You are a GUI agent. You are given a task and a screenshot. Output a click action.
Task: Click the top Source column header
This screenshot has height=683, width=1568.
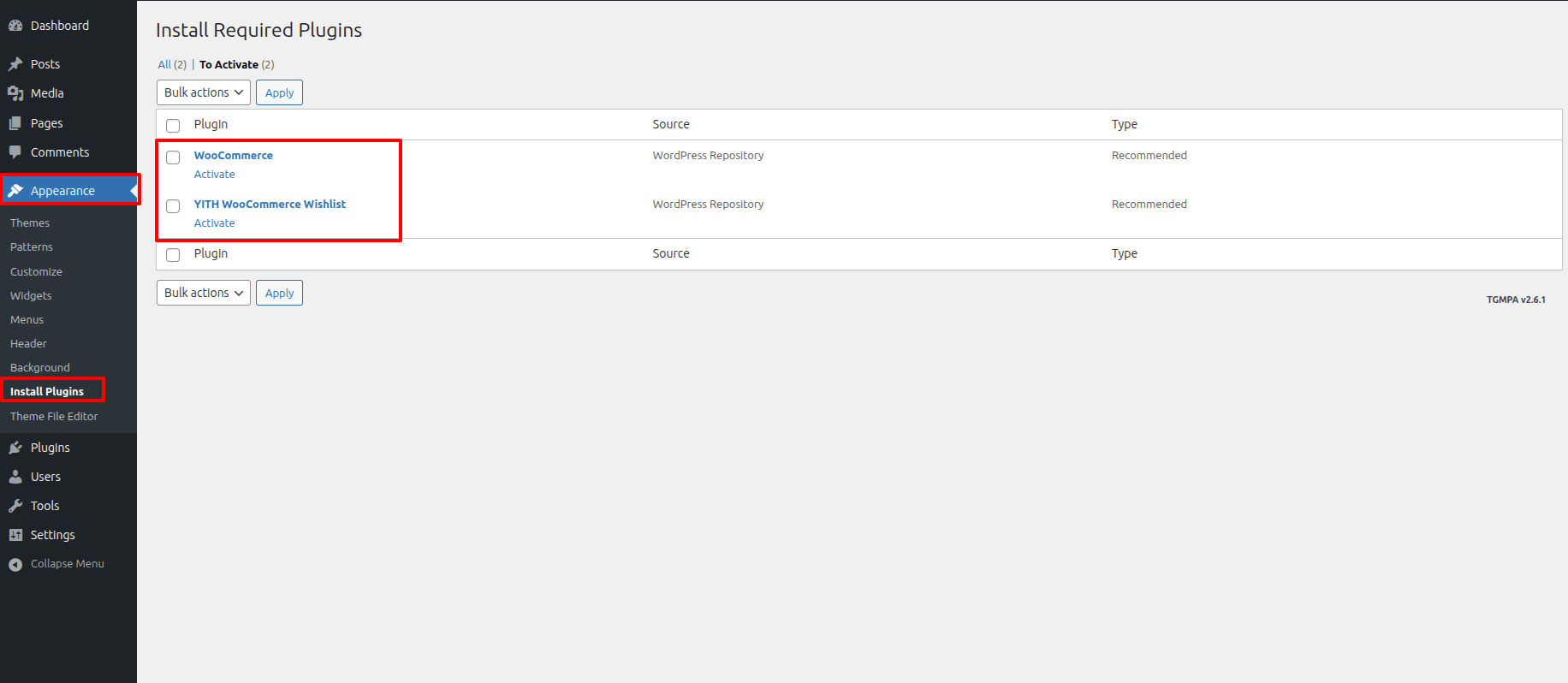click(671, 124)
